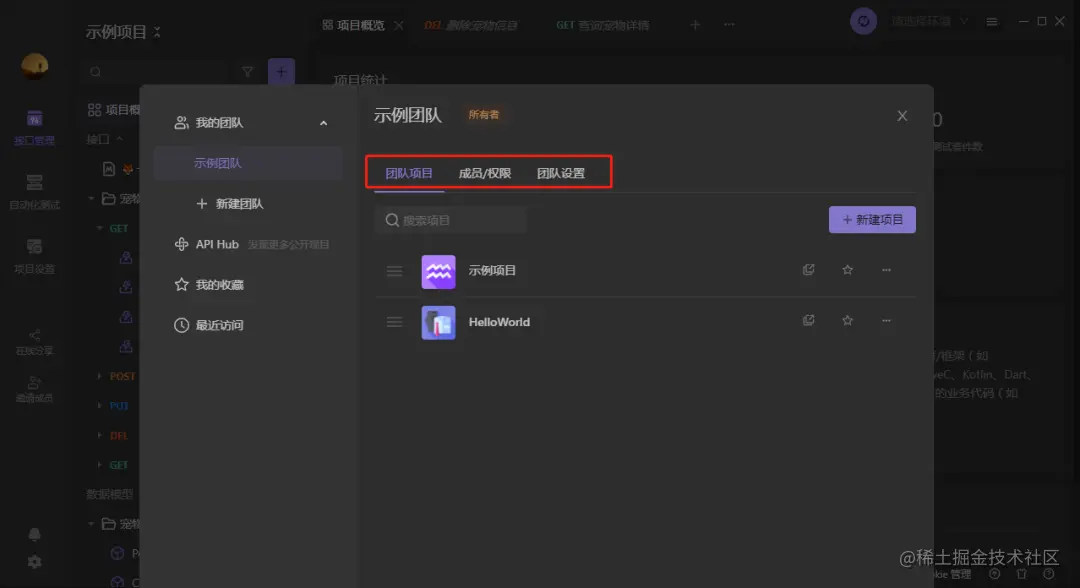Star the HelloWorld project as favorite
The width and height of the screenshot is (1080, 588).
tap(847, 320)
